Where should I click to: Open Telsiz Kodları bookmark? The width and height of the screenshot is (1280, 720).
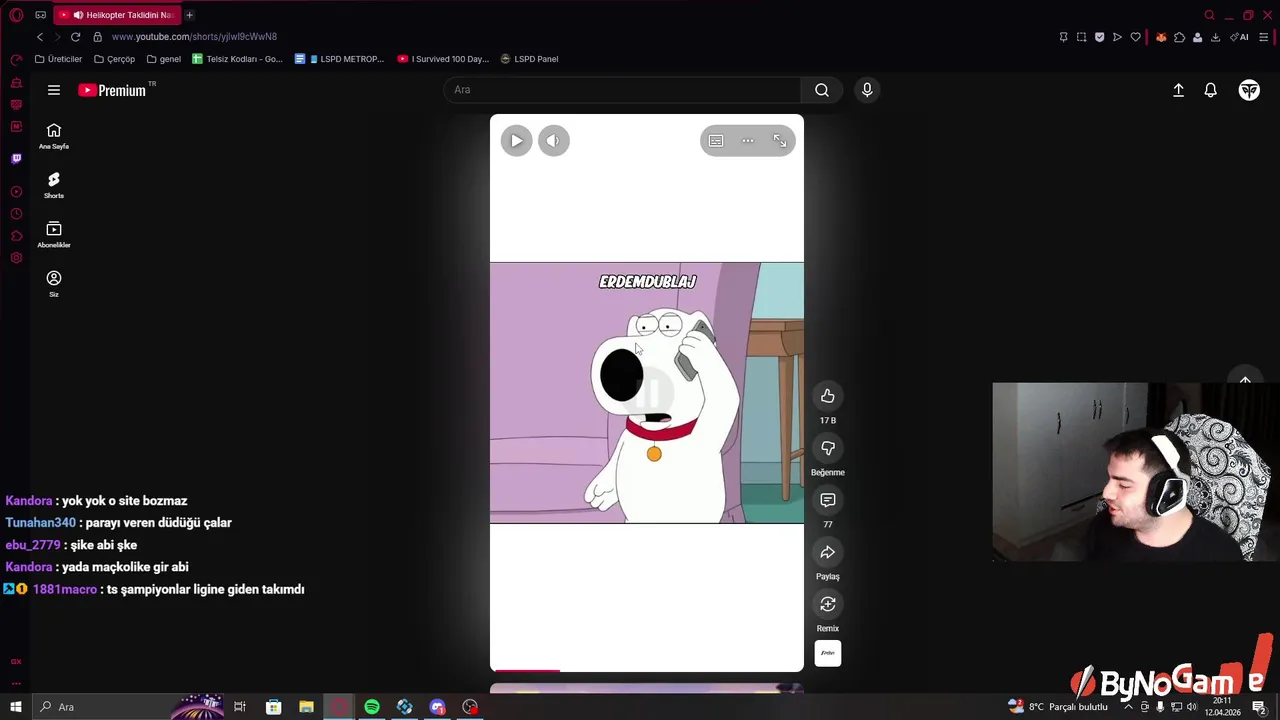coord(238,59)
